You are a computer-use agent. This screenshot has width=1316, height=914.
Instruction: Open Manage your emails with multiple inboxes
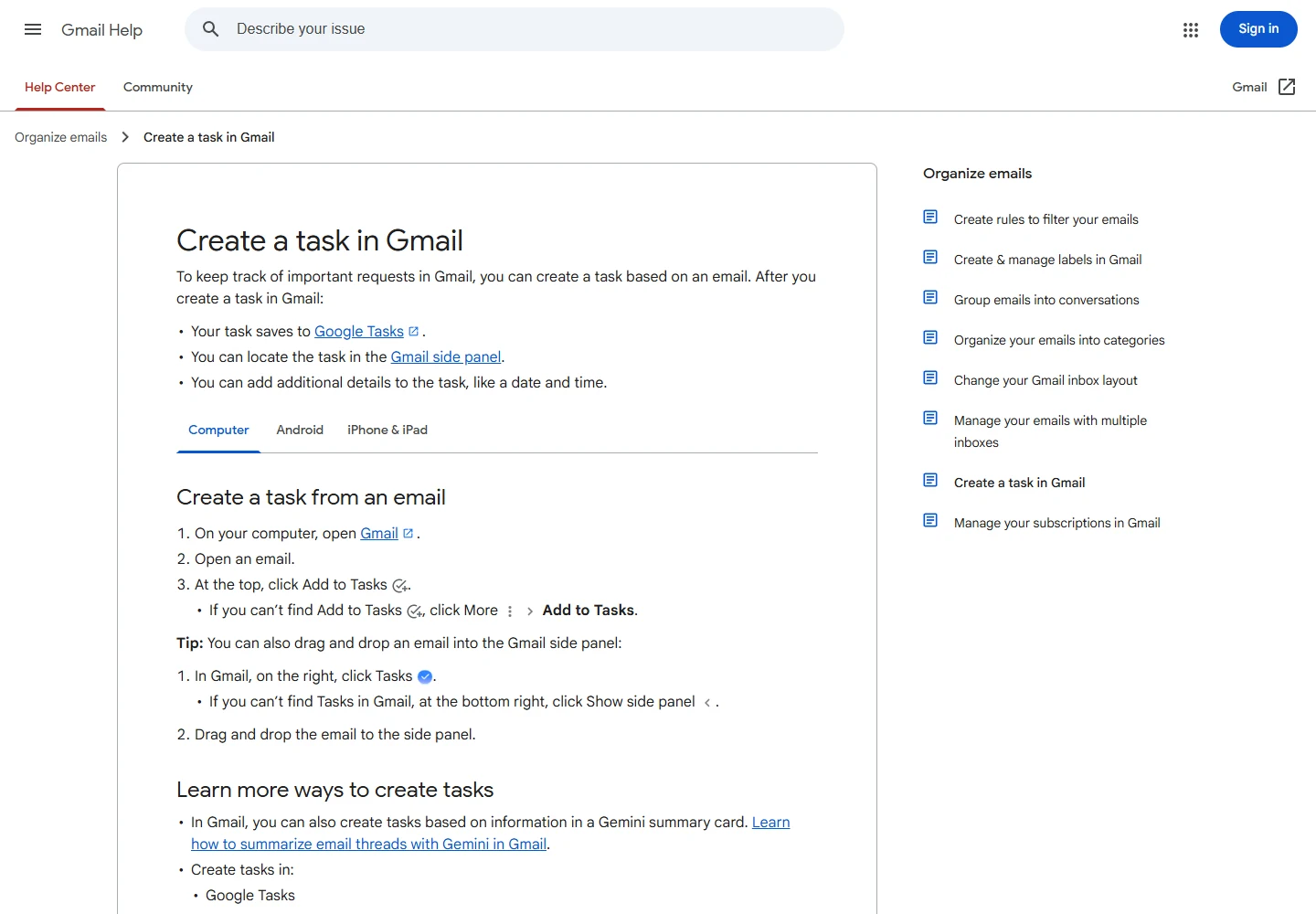point(1051,431)
